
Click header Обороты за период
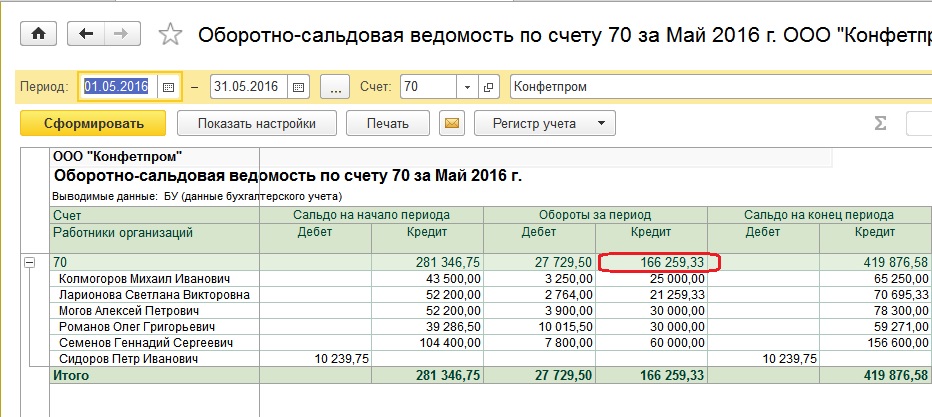point(596,215)
